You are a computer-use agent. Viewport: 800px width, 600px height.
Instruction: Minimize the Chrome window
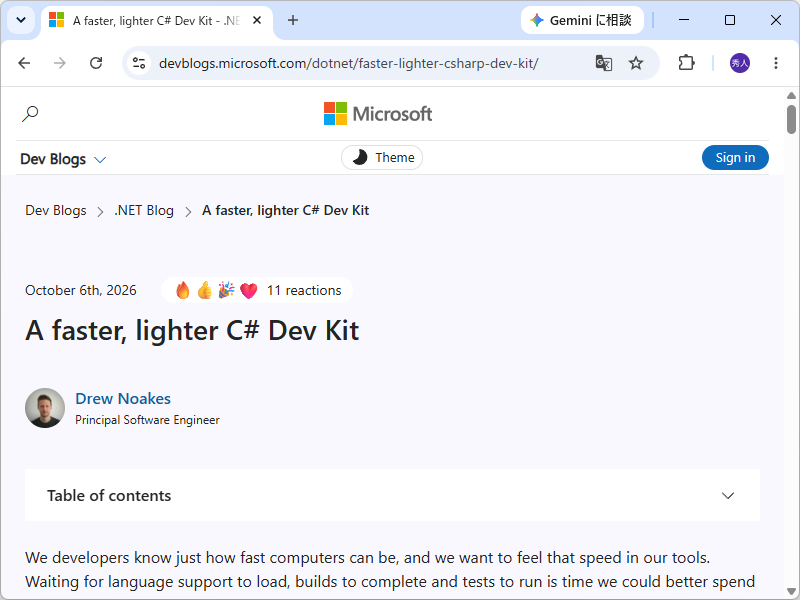[x=684, y=20]
